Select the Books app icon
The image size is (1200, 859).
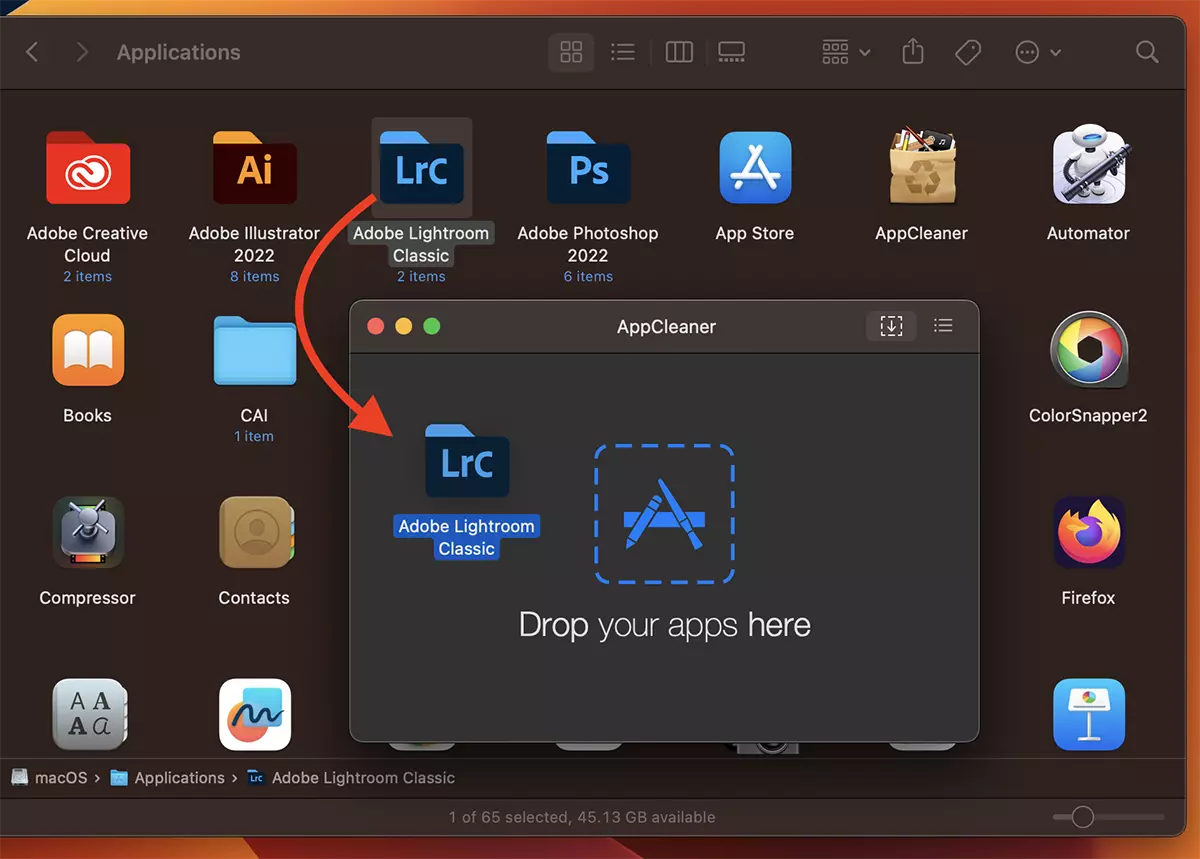click(x=88, y=350)
